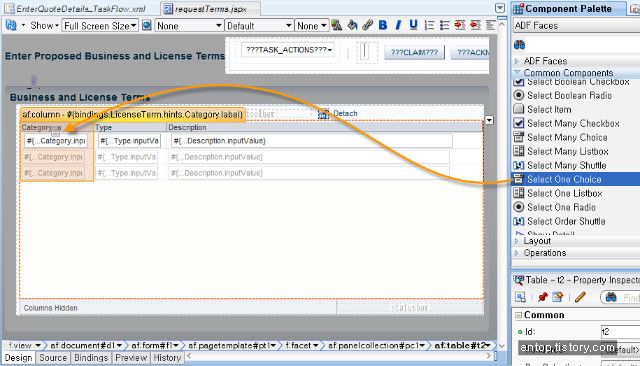Viewport: 640px width, 366px height.
Task: Click the binoculars search icon in Component Palette
Action: [519, 44]
